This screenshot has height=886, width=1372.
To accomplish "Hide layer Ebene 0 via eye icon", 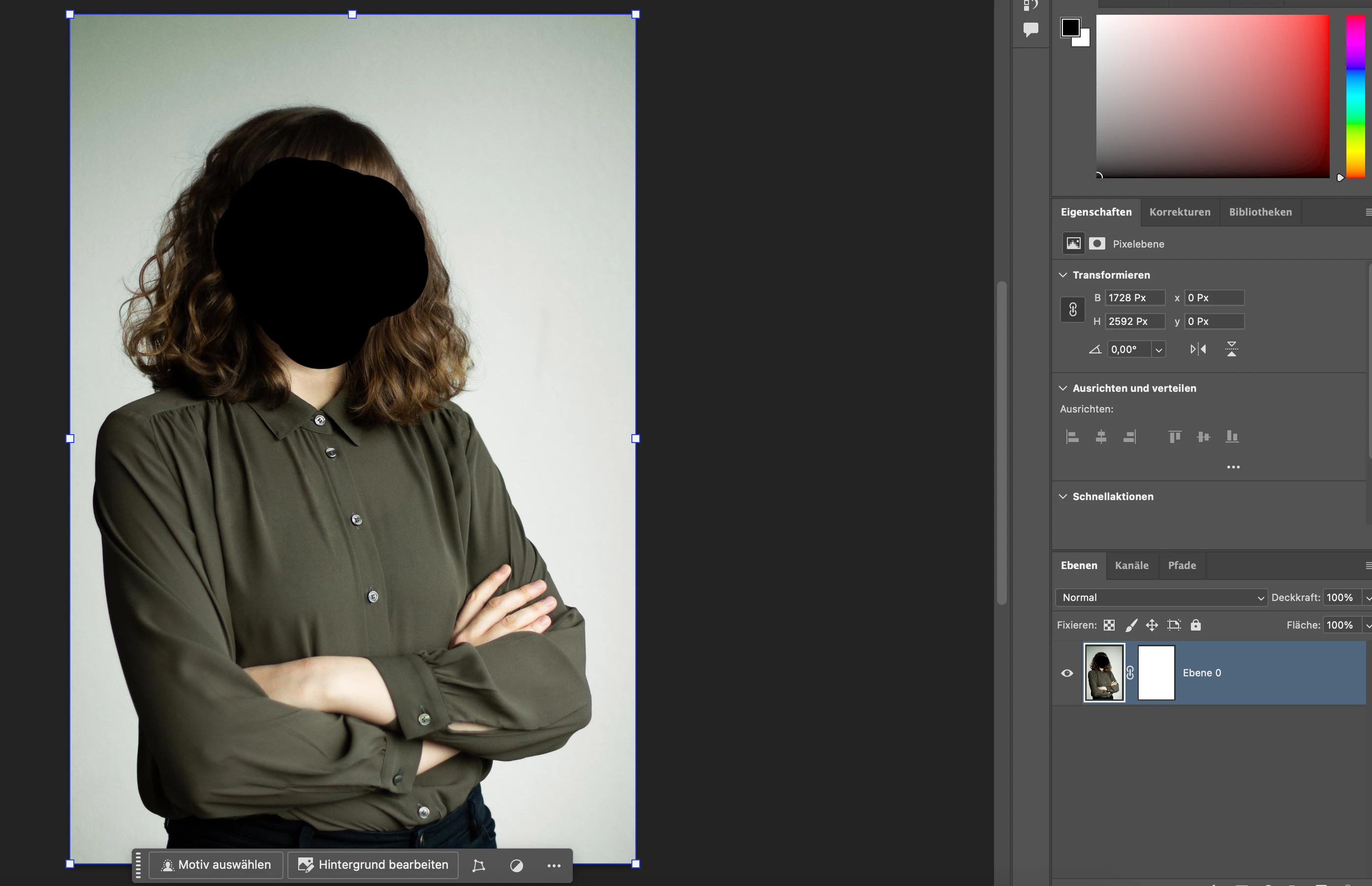I will coord(1067,672).
